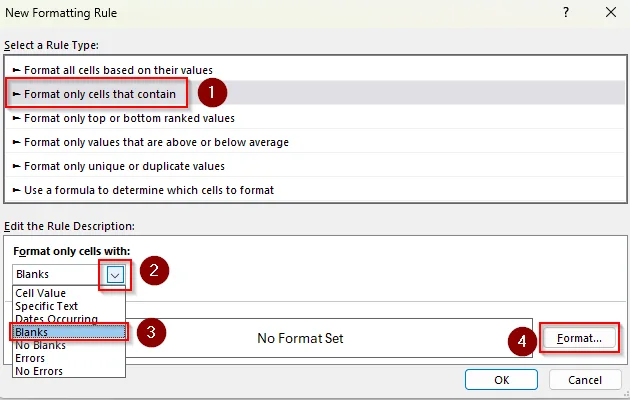Choose 'Format only top or bottom ranked values'
The height and width of the screenshot is (400, 630).
coord(315,118)
